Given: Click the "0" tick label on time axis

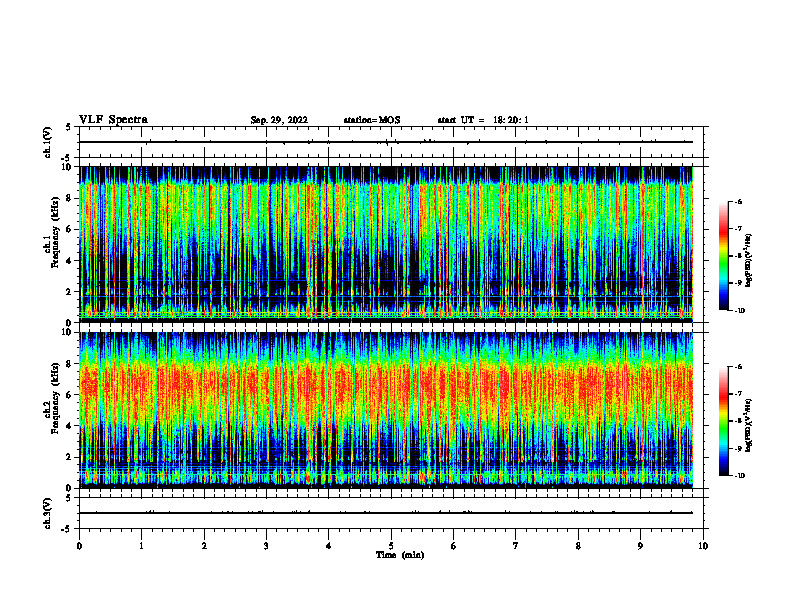Looking at the screenshot, I should click(x=79, y=546).
